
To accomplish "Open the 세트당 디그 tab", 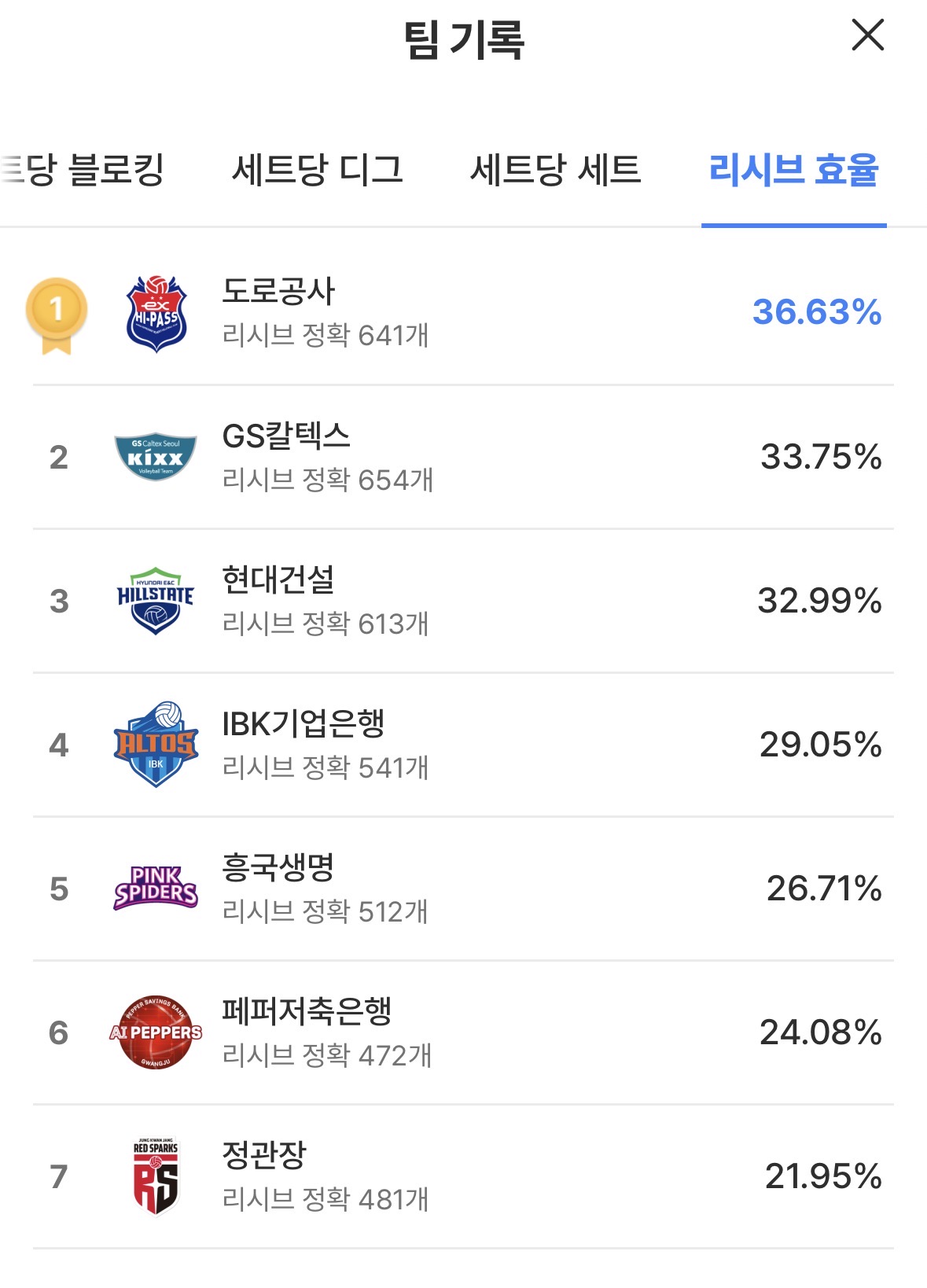I will (x=318, y=170).
